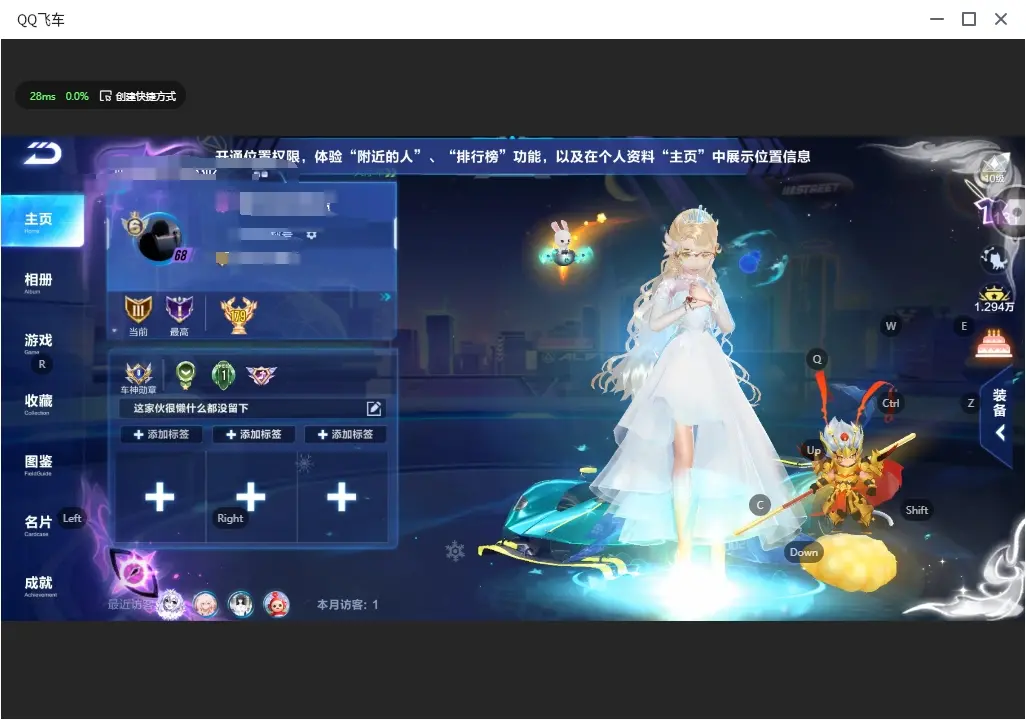The height and width of the screenshot is (720, 1026).
Task: Click the rightmost 添加标签 button
Action: click(x=345, y=435)
